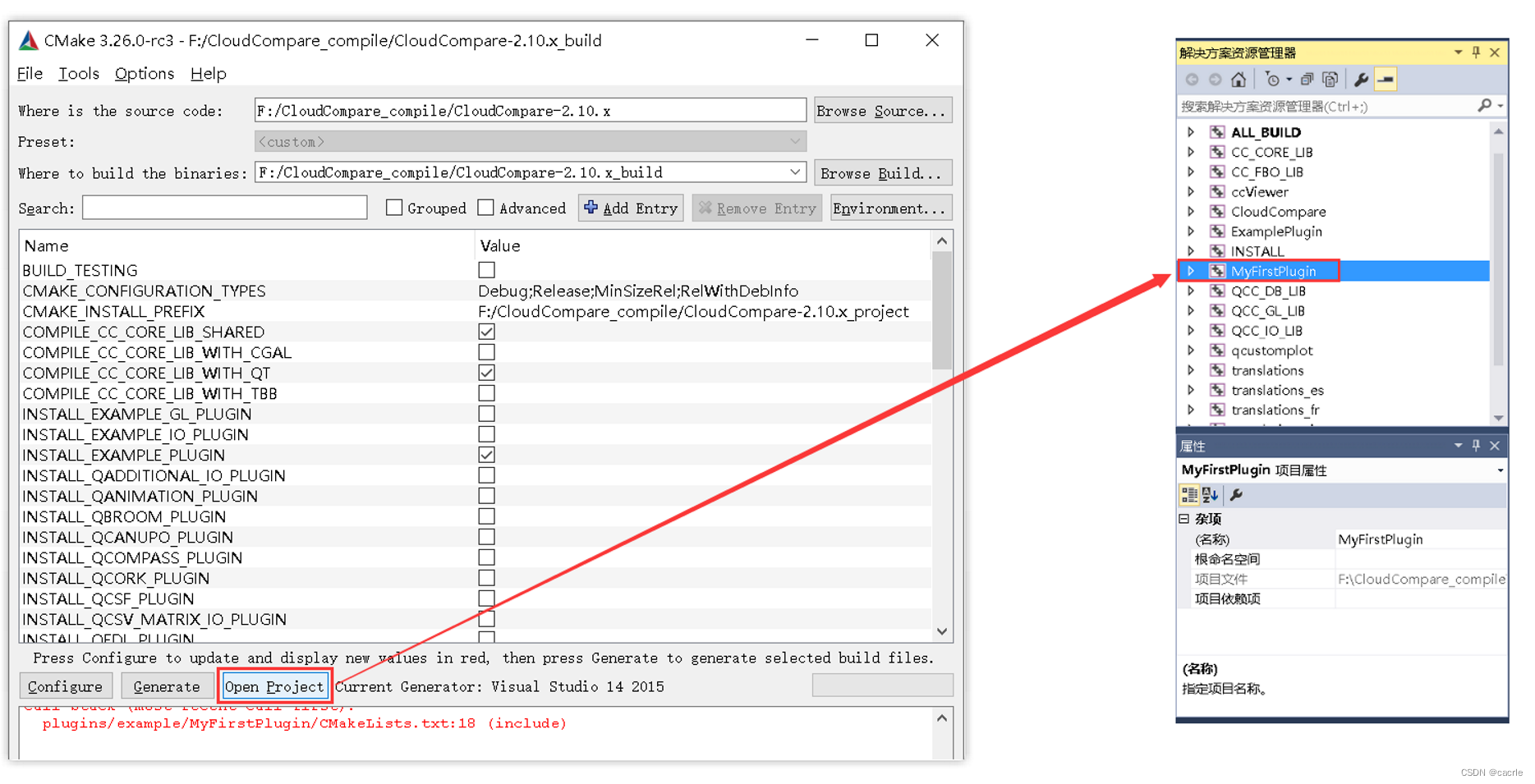This screenshot has height=784, width=1535.
Task: Enable the Advanced checkbox in CMake
Action: 485,208
